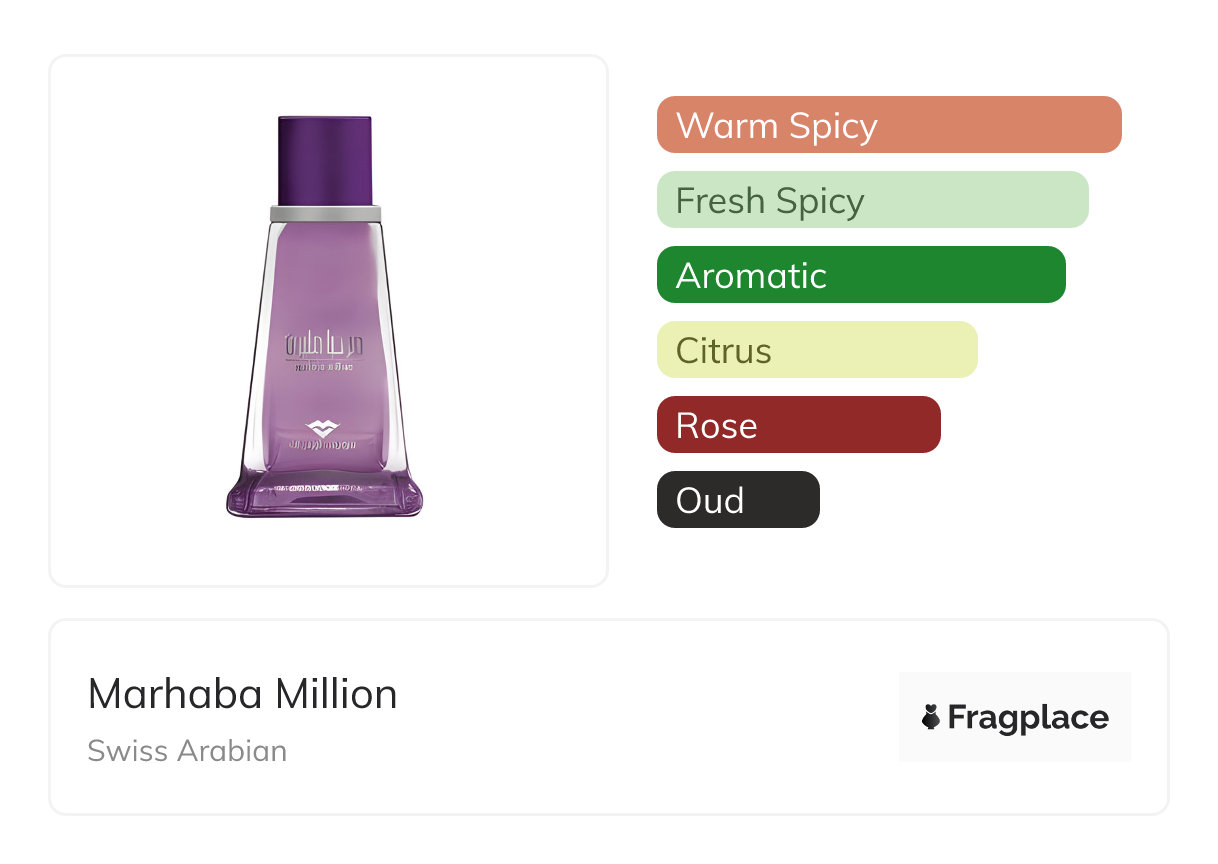Click the Fragplace wordmark text

tap(1028, 717)
